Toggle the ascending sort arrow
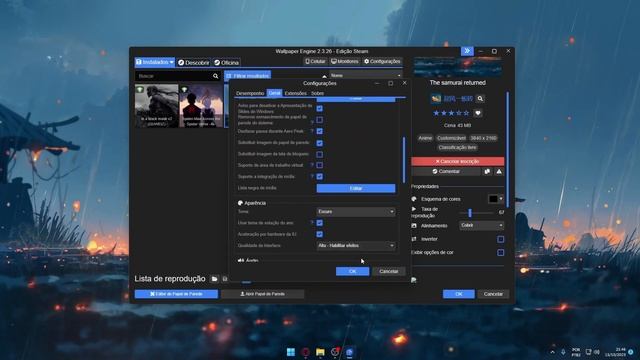Viewport: 640px width, 360px height. 324,76
